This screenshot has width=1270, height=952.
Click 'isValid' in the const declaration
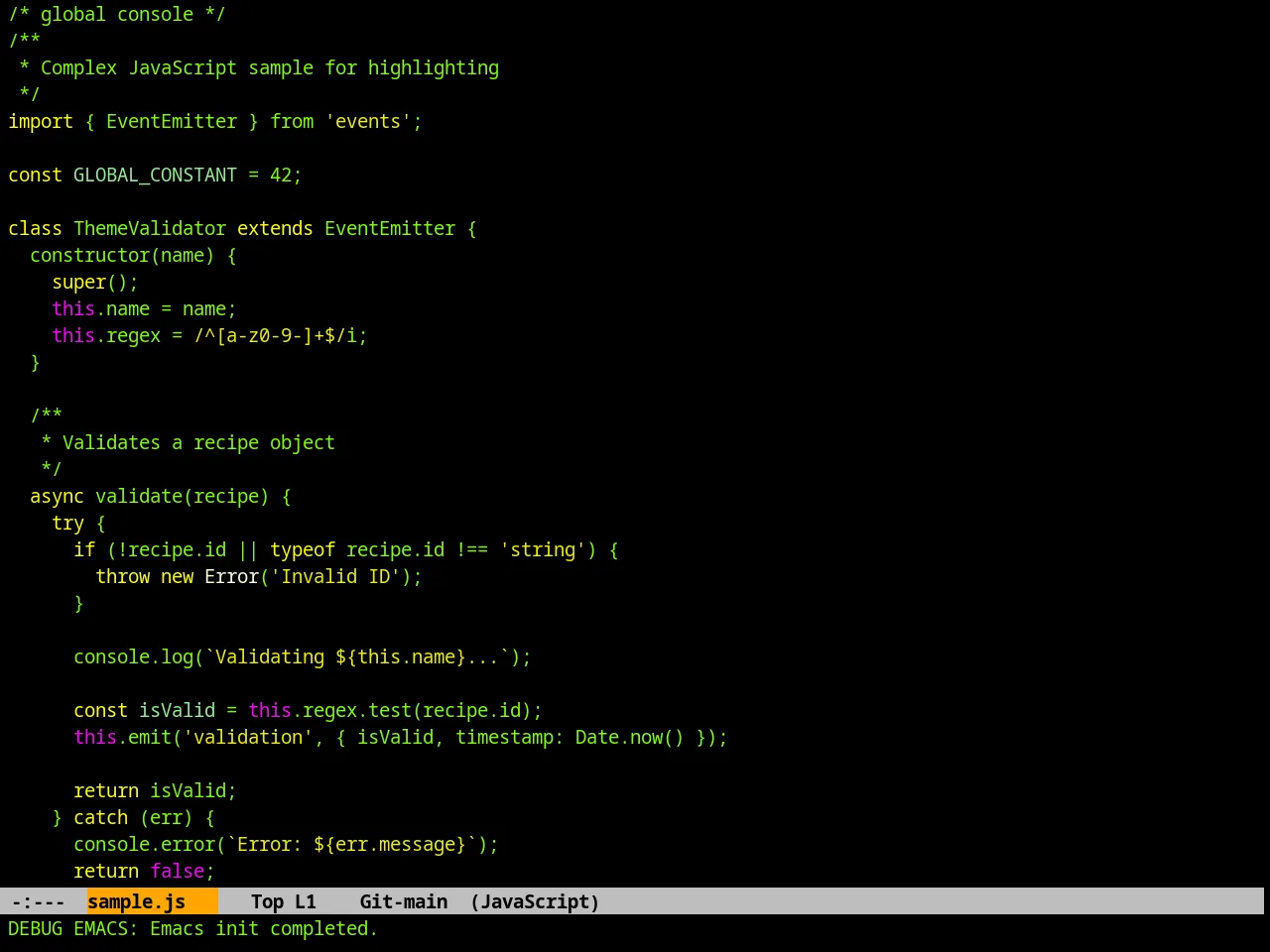point(177,710)
